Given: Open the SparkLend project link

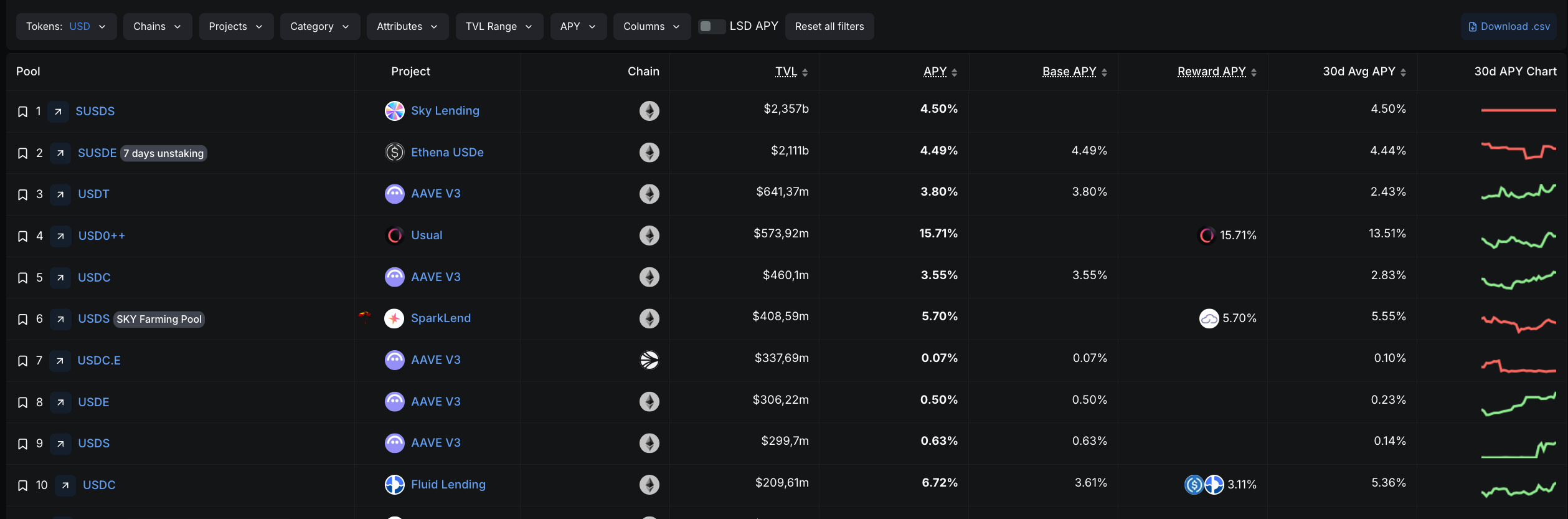Looking at the screenshot, I should click(441, 318).
